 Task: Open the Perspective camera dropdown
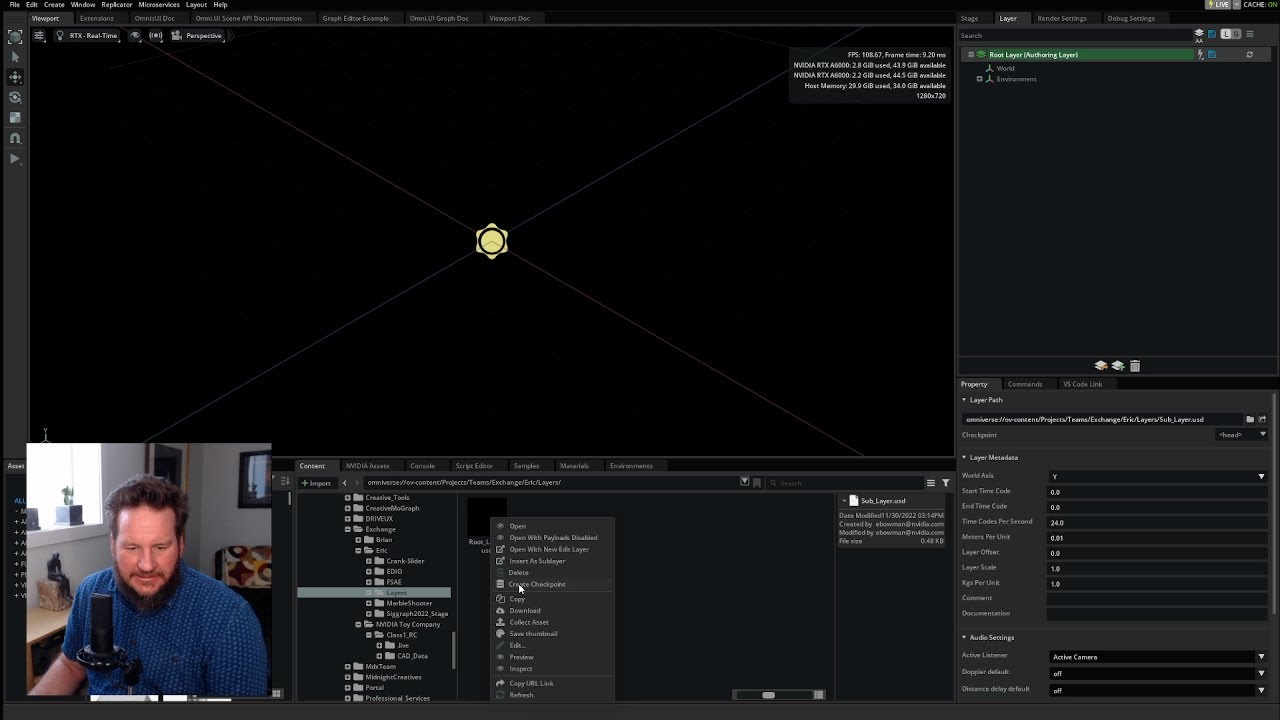click(197, 36)
